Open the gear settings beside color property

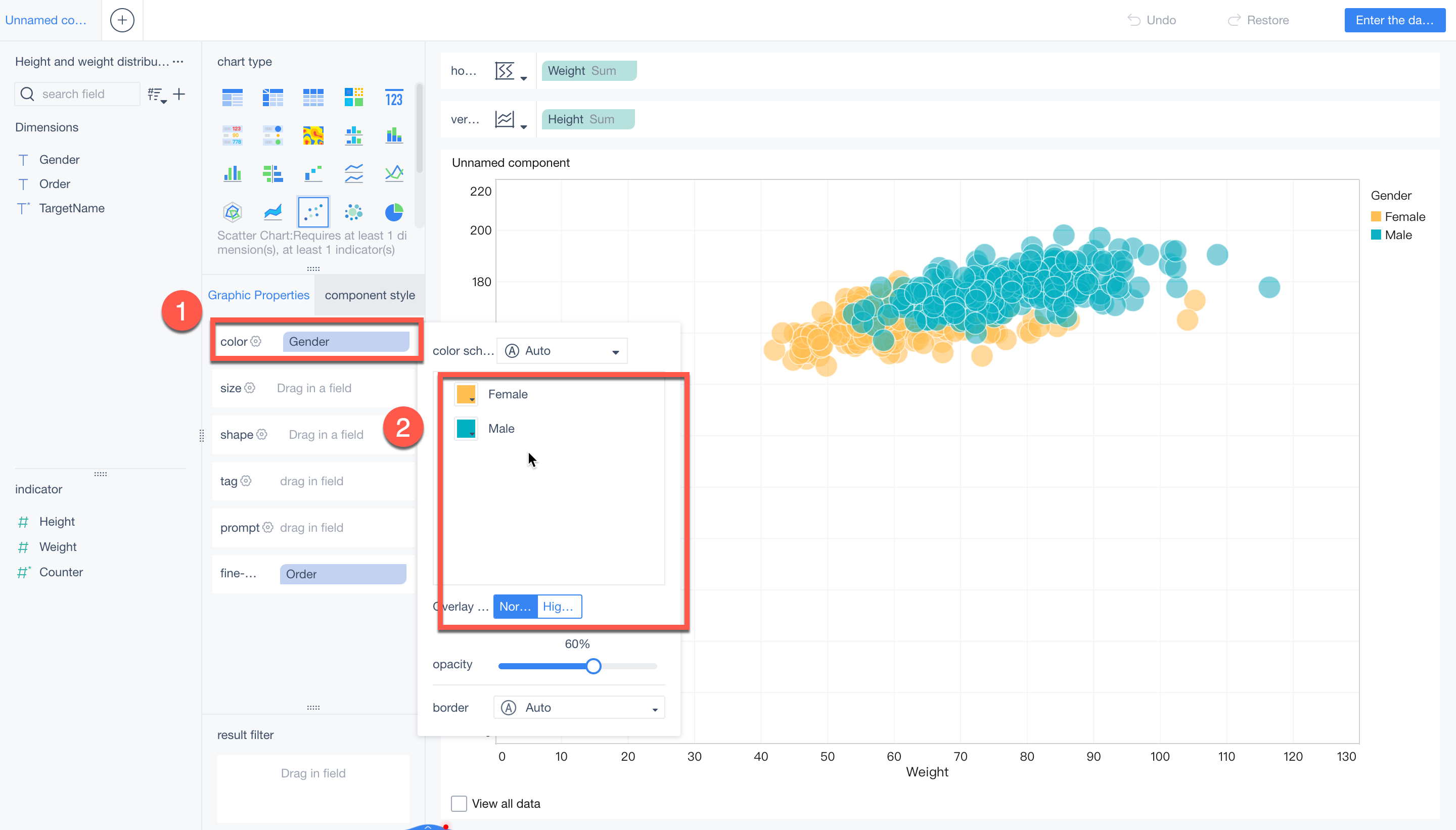256,341
